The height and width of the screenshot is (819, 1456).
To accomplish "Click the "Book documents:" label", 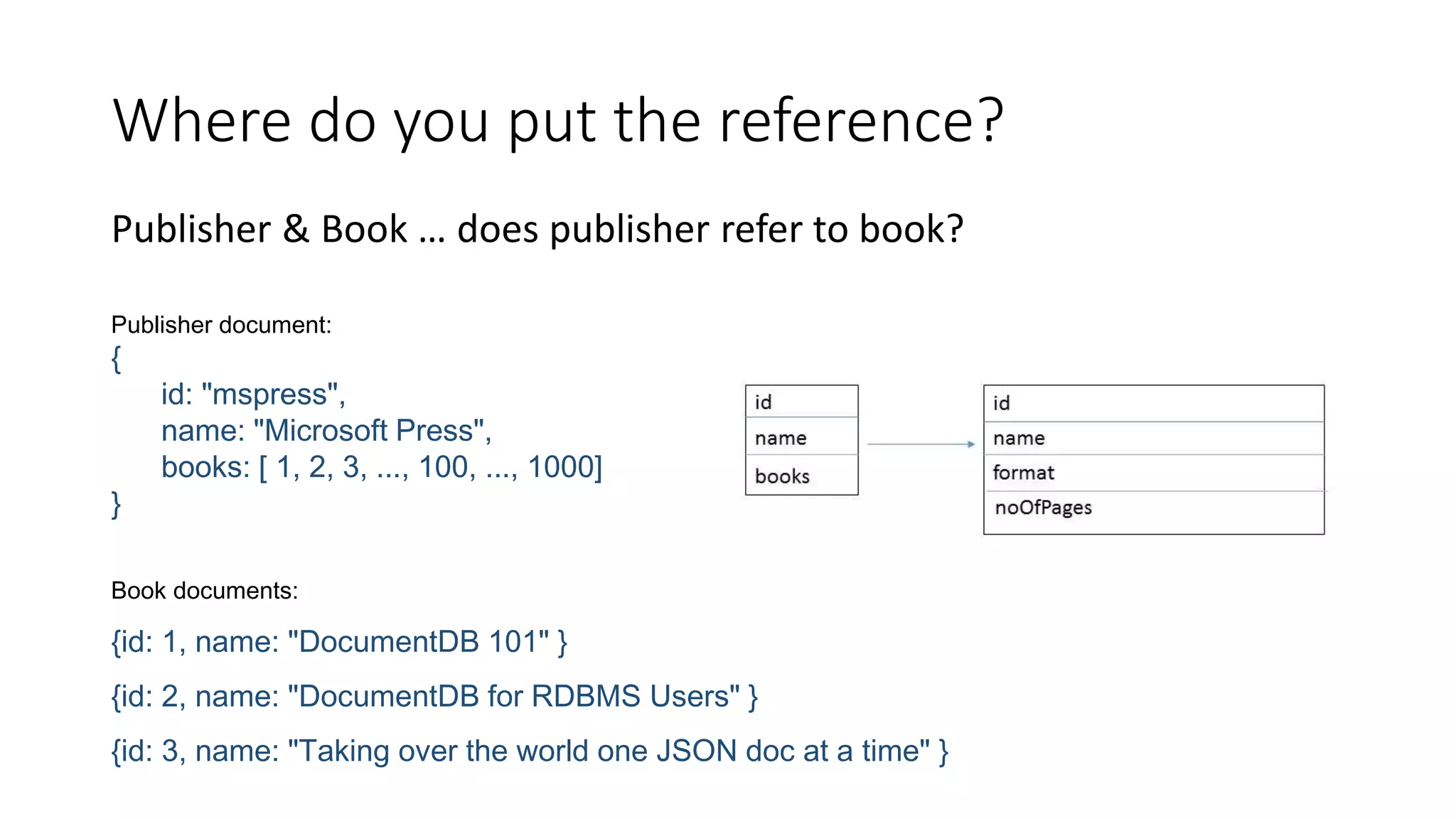I will coord(205,590).
